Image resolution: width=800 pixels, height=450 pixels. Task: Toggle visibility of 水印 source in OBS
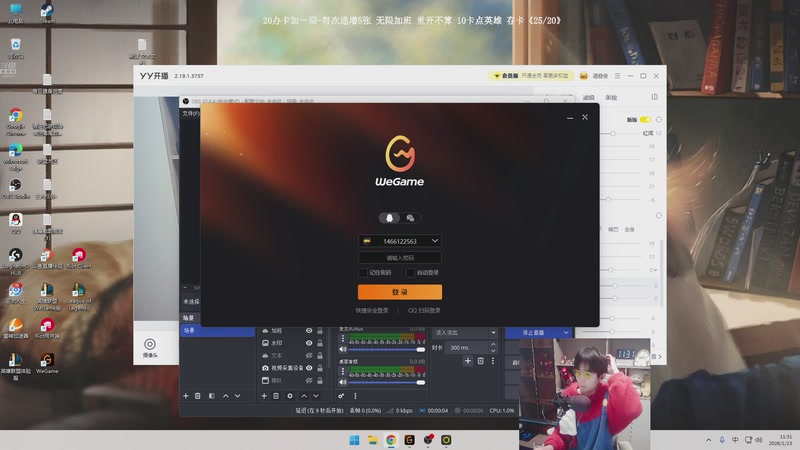pos(309,343)
